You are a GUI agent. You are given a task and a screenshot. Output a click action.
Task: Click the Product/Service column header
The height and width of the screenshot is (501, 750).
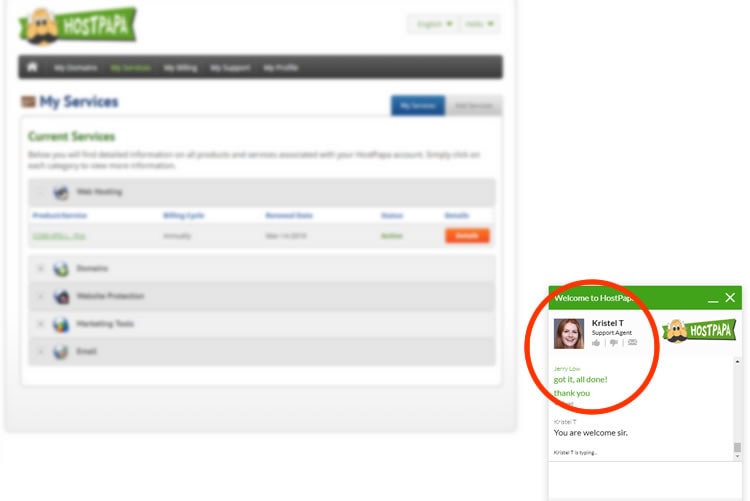point(59,215)
